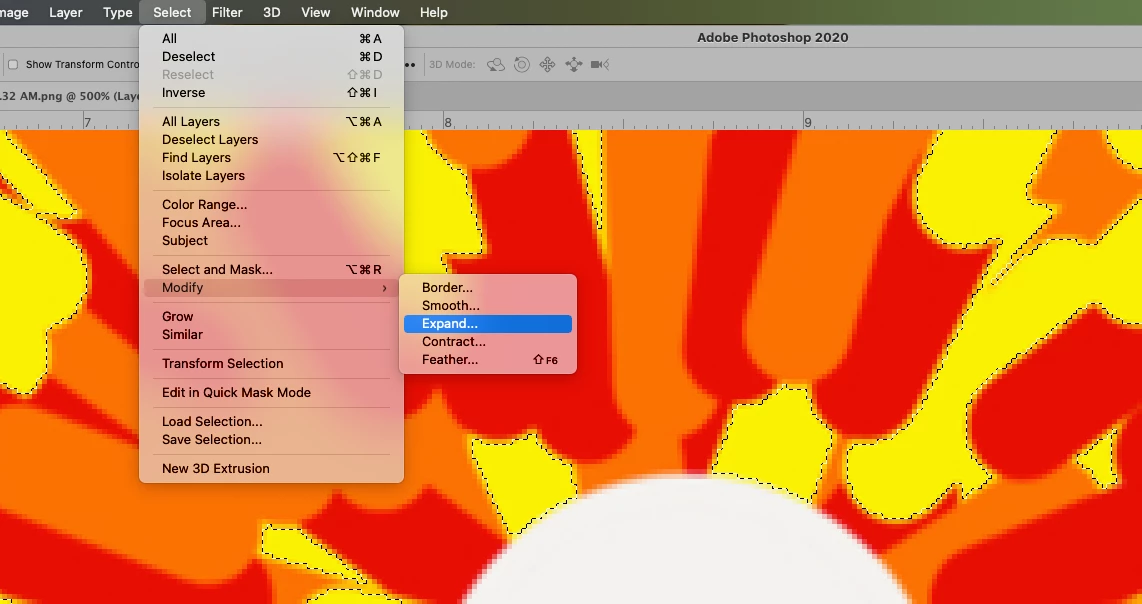Choose All Layers menu item
Viewport: 1142px width, 604px height.
[271, 122]
